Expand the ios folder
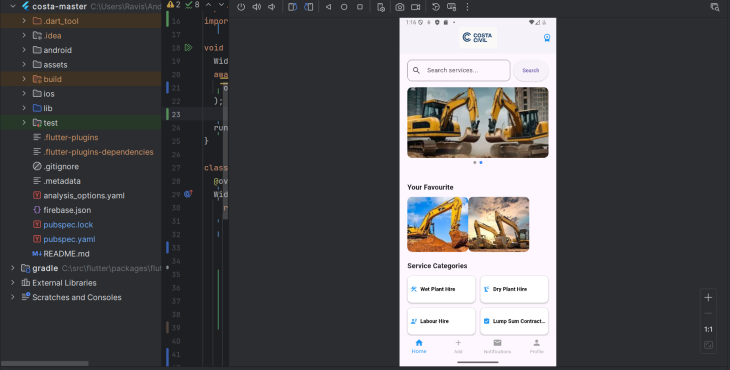Image resolution: width=730 pixels, height=370 pixels. 24,94
